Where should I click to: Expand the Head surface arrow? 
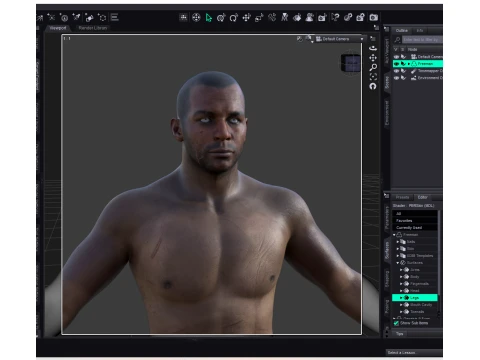401,291
